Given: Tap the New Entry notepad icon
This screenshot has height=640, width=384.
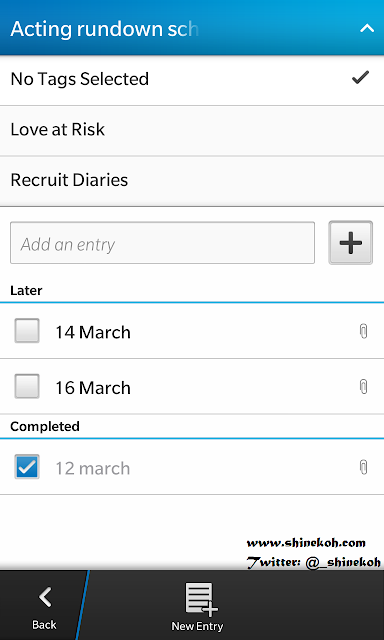Looking at the screenshot, I should (200, 599).
